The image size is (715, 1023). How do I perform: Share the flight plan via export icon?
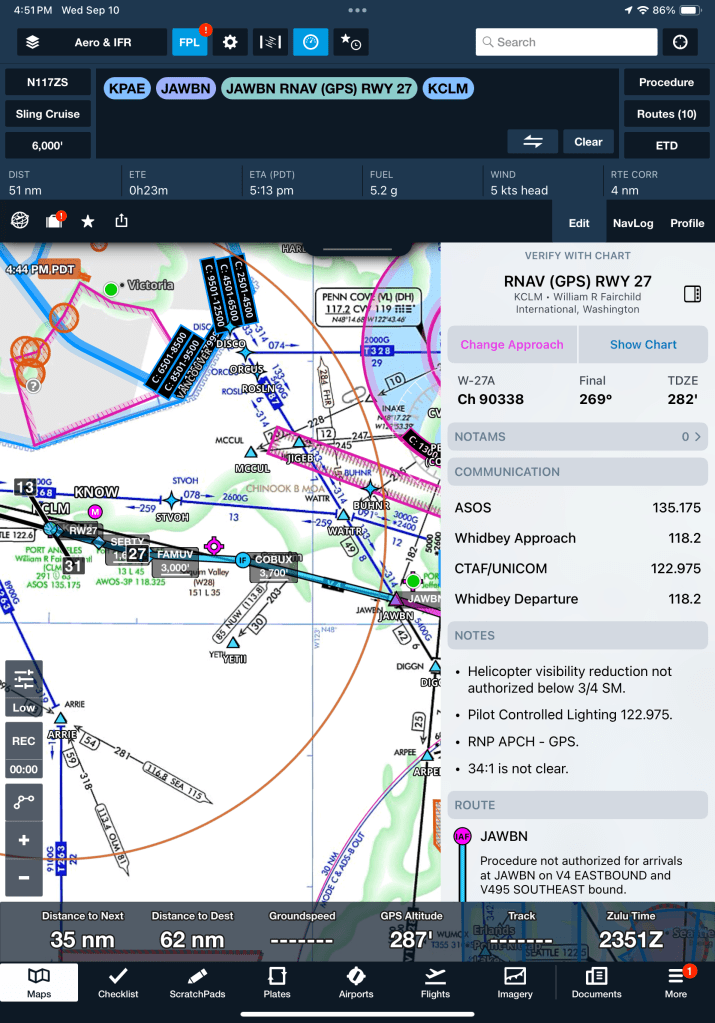(122, 221)
